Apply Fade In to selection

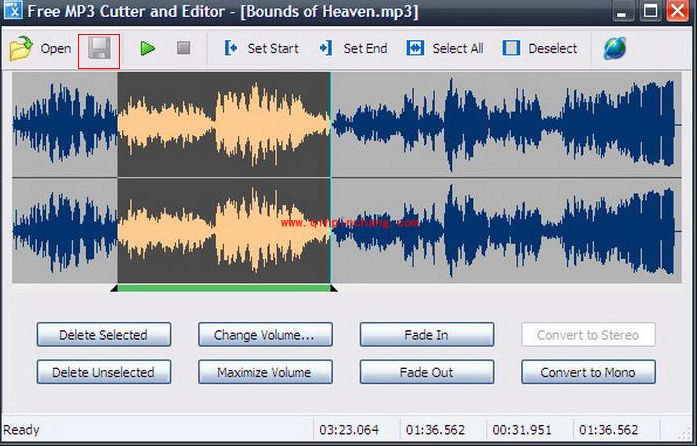pos(427,334)
